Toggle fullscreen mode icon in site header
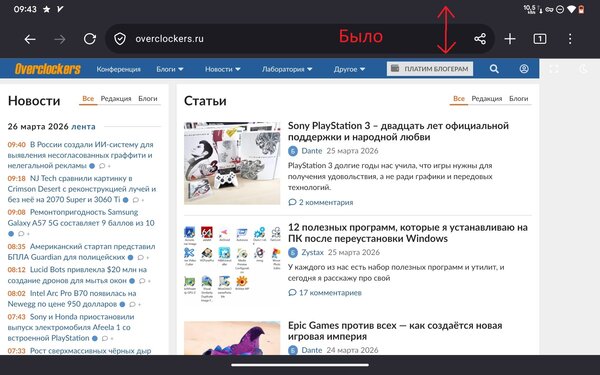600x375 pixels. 554,69
